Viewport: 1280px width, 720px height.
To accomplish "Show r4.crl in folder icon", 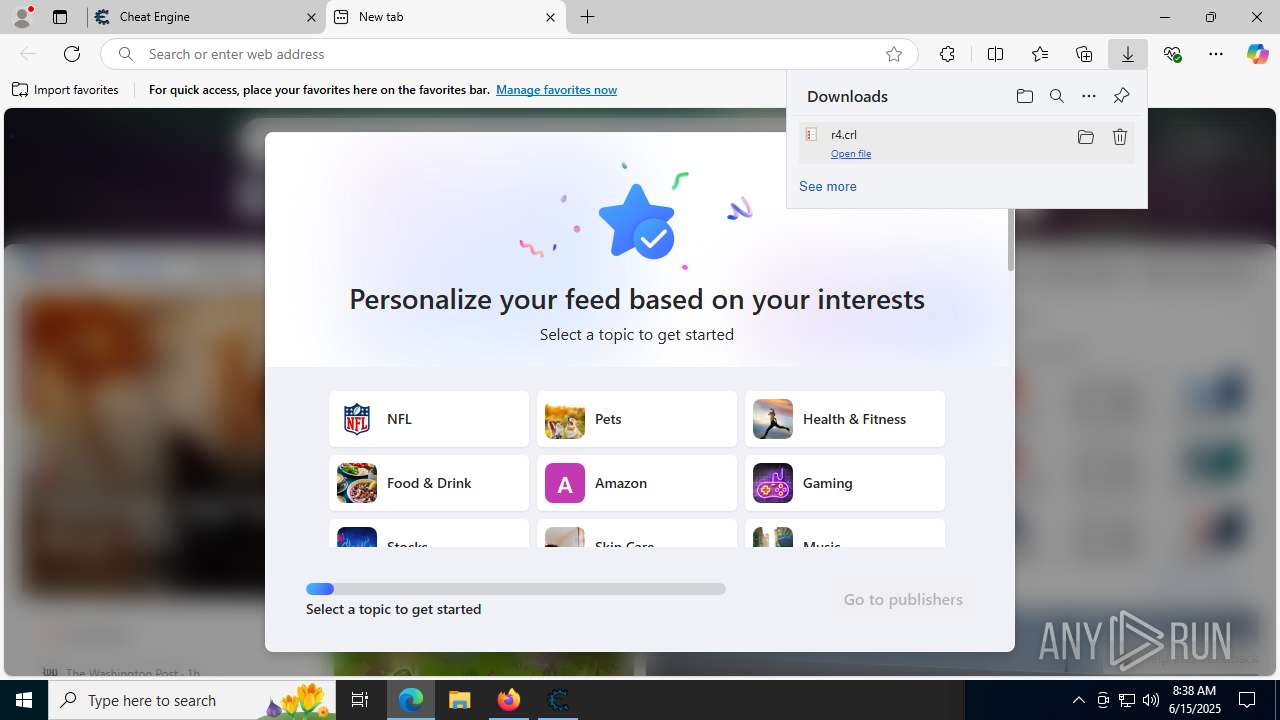I will pos(1086,137).
